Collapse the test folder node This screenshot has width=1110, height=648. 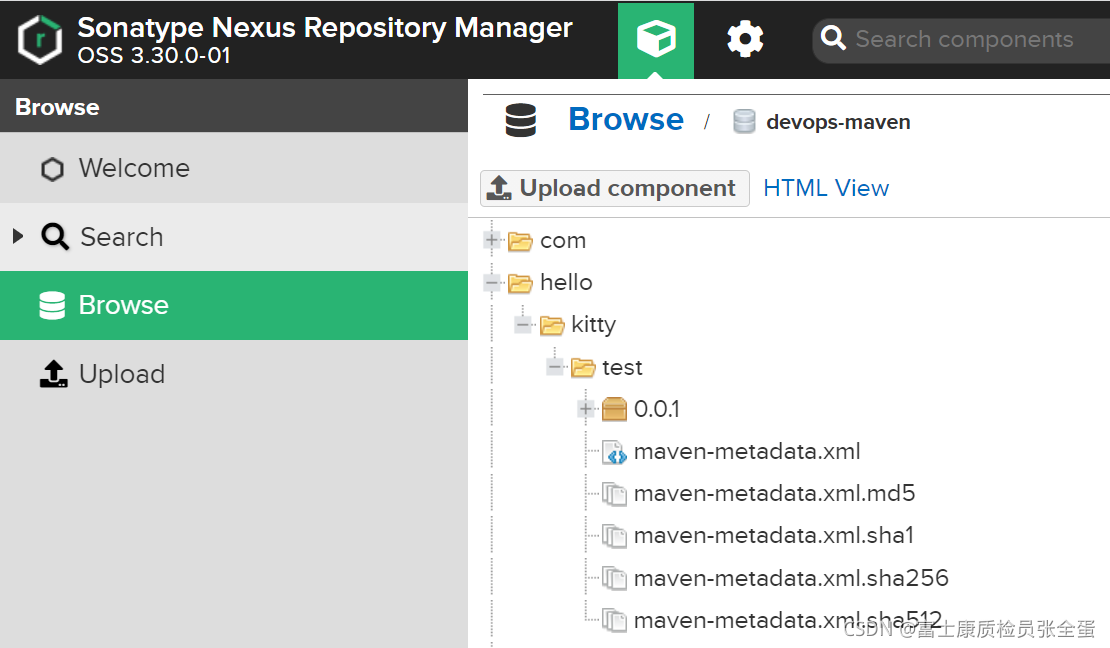[555, 367]
